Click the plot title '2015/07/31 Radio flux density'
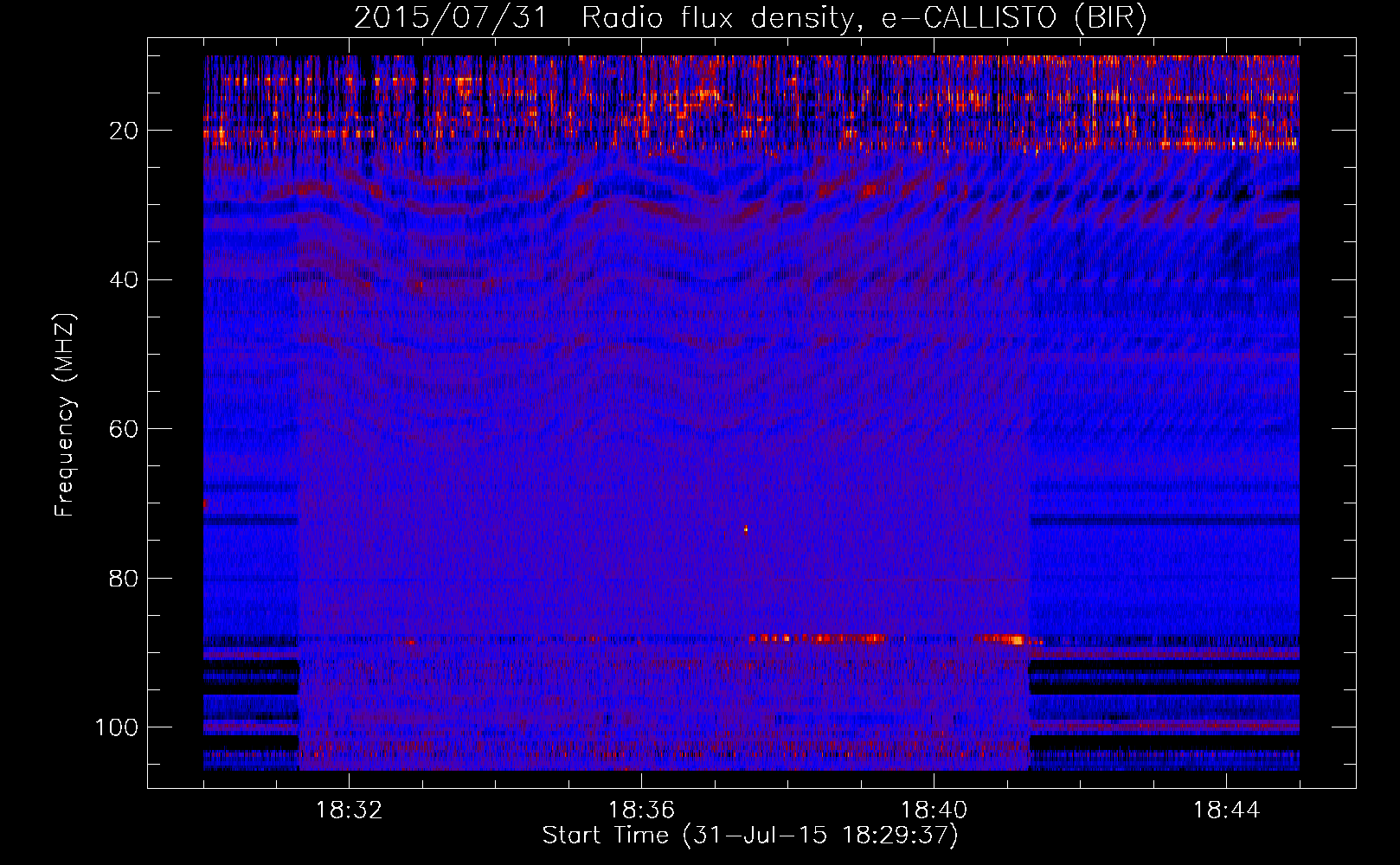 pos(603,18)
